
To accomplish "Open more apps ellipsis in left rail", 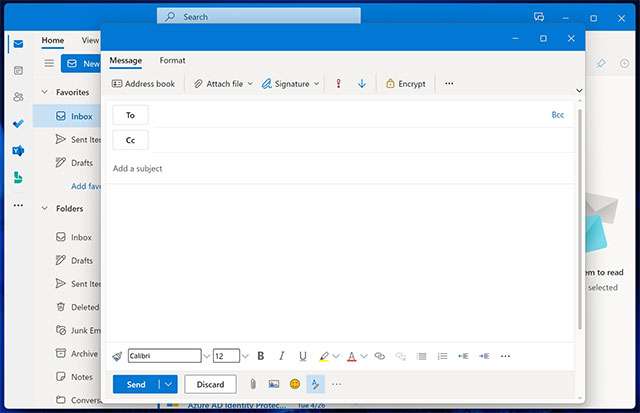I will pyautogui.click(x=18, y=205).
